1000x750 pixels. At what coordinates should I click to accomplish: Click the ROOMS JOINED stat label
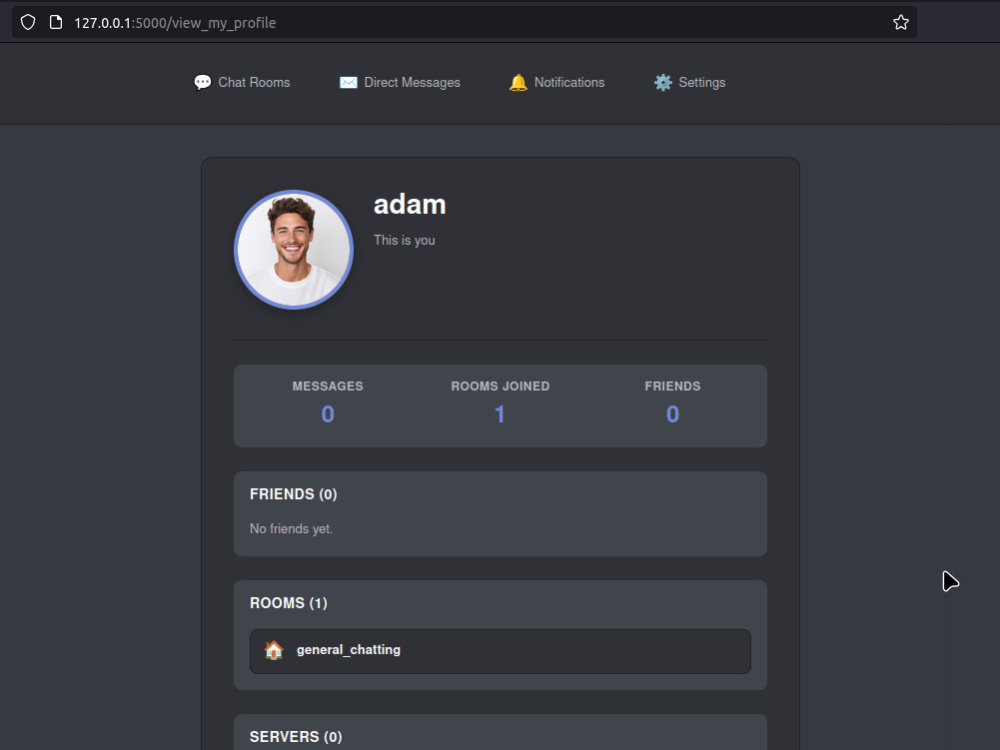pos(500,386)
